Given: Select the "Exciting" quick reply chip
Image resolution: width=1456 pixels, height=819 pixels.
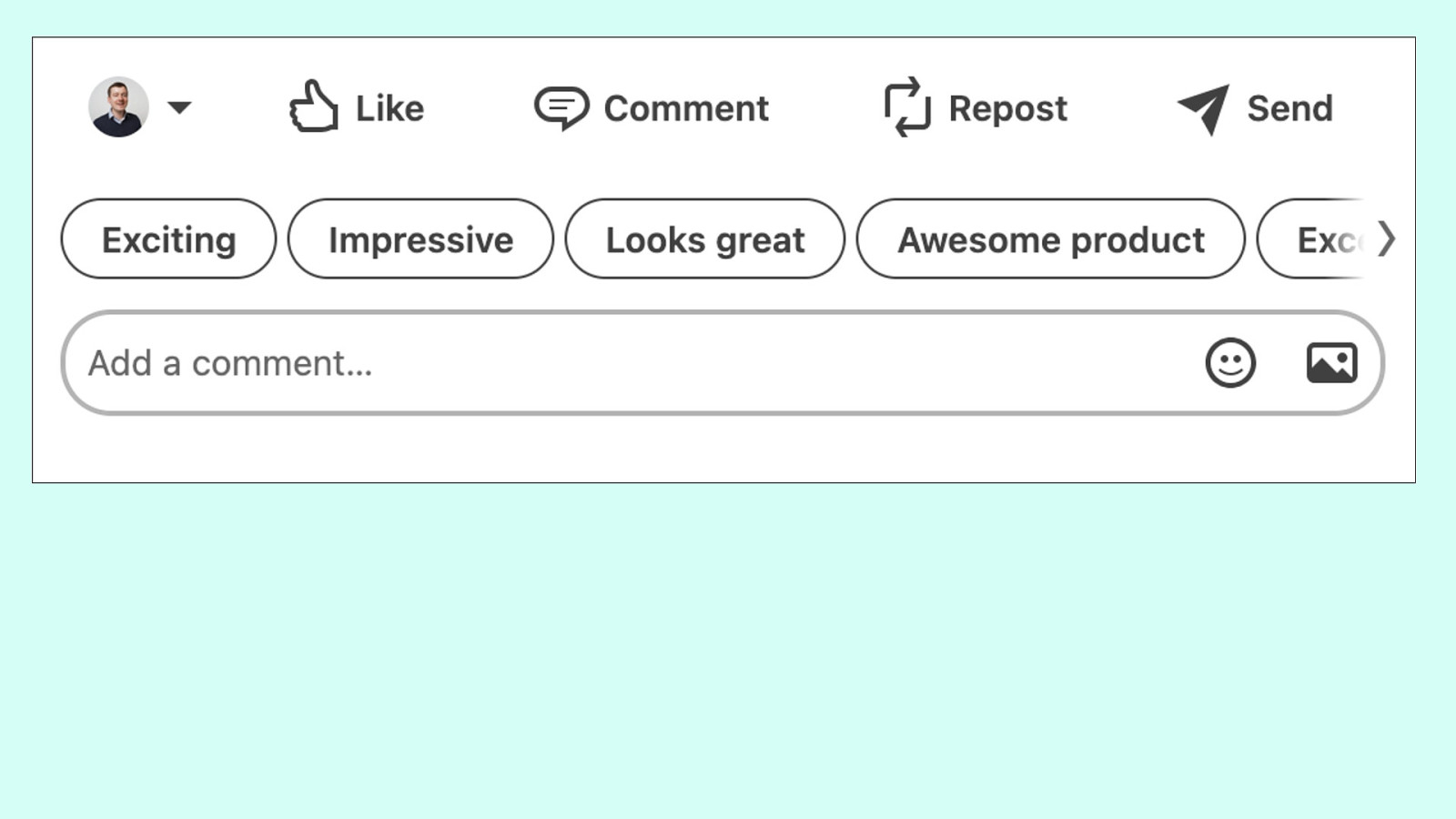Looking at the screenshot, I should [168, 239].
